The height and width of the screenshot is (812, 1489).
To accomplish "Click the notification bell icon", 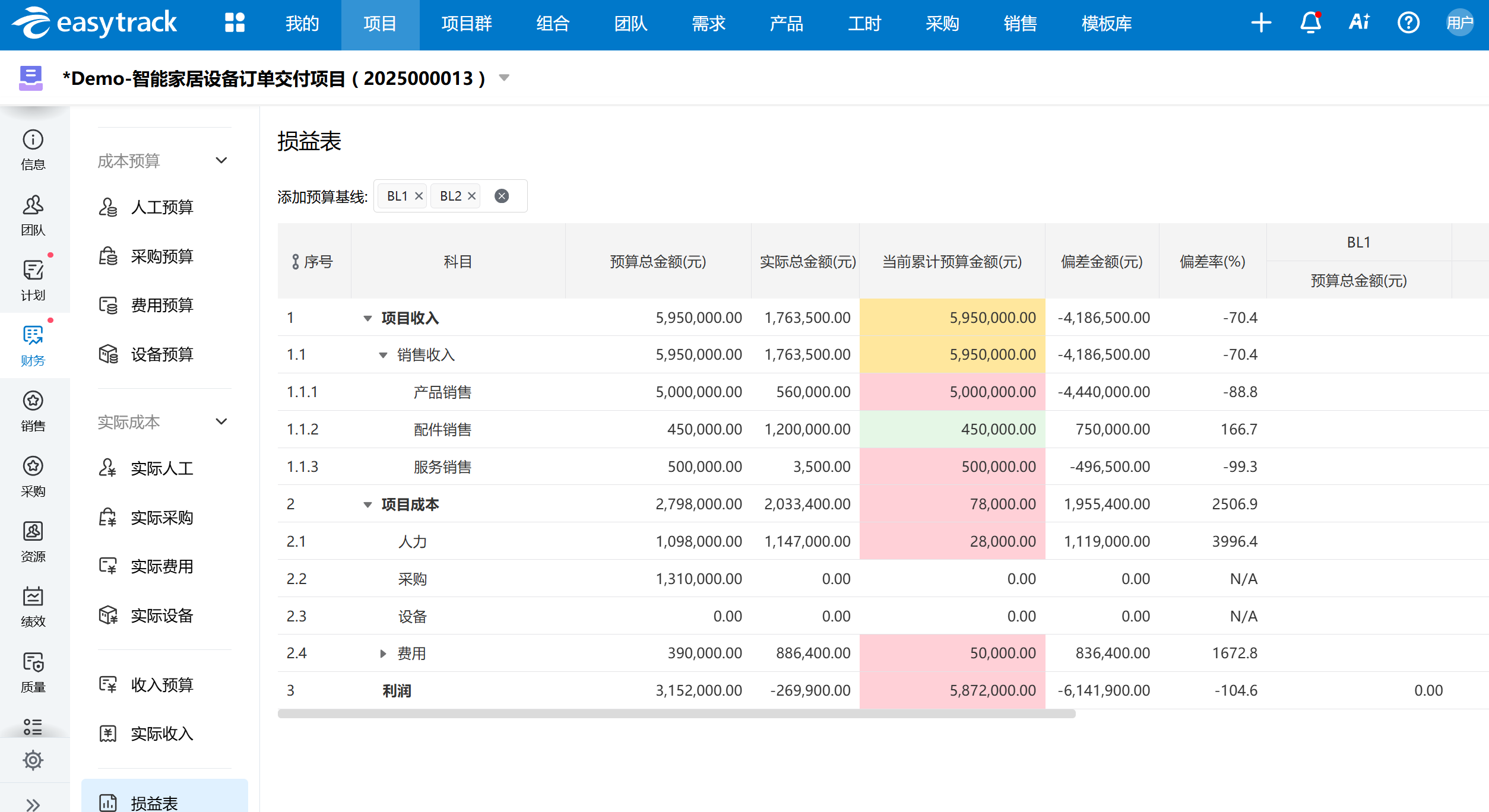I will tap(1310, 23).
